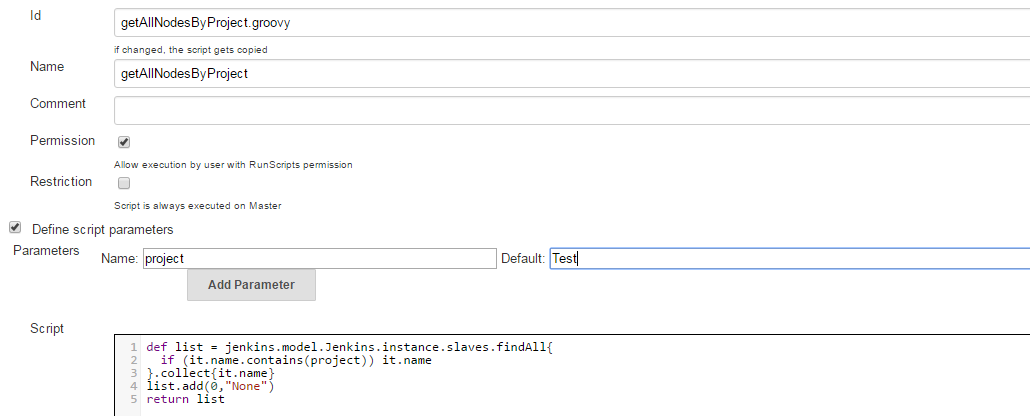Click the Id field containing getAllNodesByProject.groovy
Screen dimensions: 1030x416
(570, 20)
